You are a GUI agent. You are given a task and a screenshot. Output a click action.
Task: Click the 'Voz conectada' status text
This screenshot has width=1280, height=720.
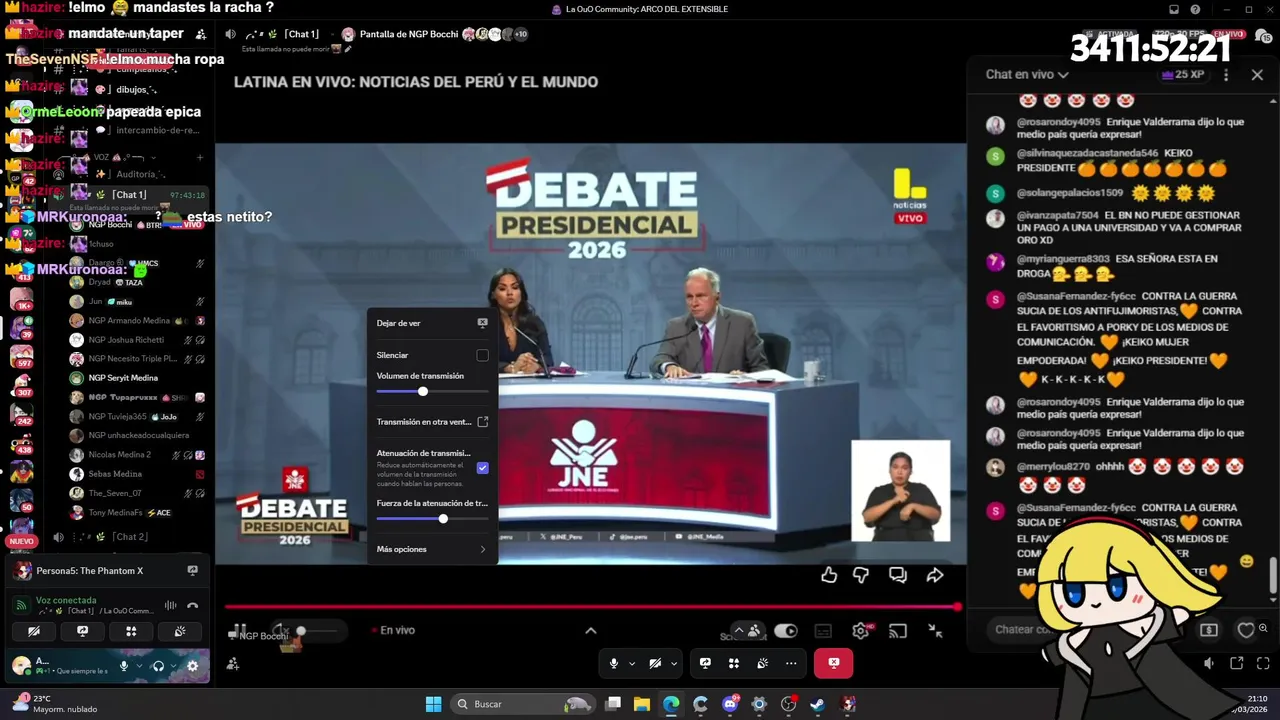click(66, 600)
